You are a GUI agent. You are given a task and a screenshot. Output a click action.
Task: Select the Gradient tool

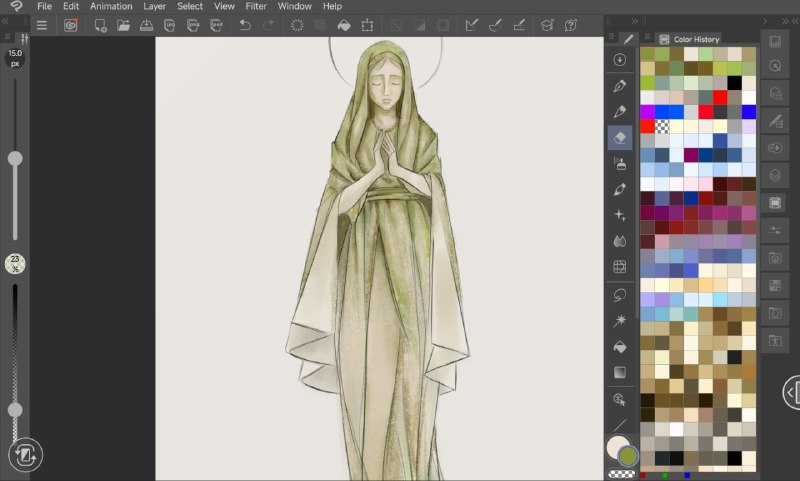pos(620,372)
